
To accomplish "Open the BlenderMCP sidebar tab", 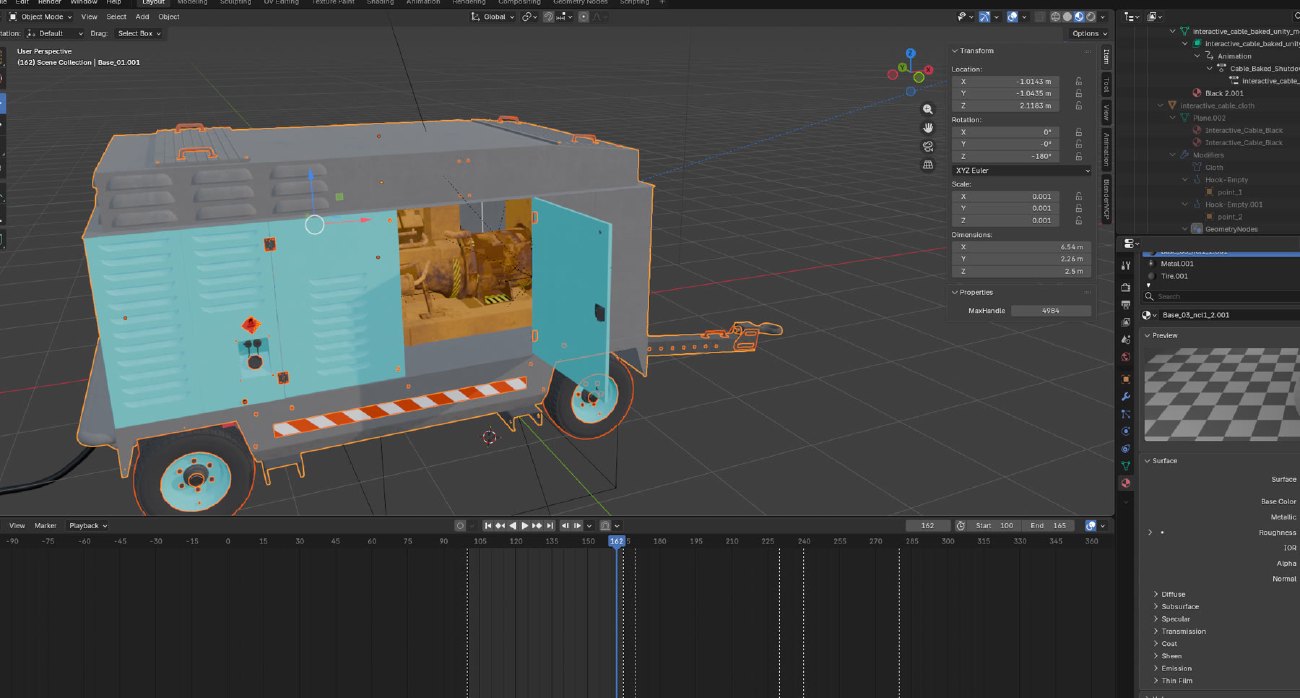I will click(x=1106, y=198).
